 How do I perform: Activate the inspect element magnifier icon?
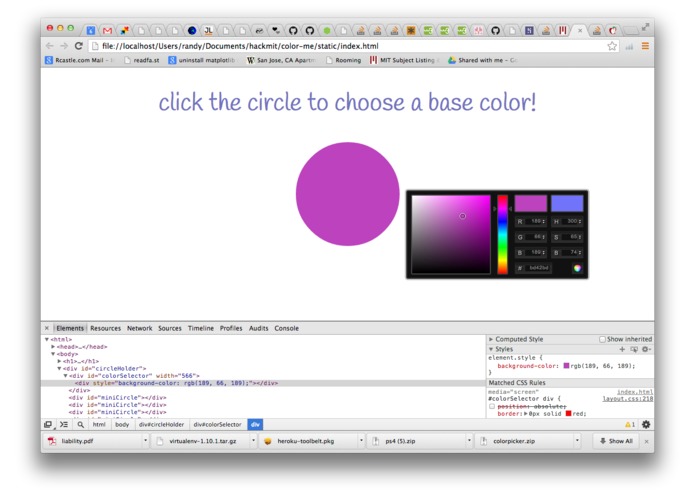click(x=81, y=424)
